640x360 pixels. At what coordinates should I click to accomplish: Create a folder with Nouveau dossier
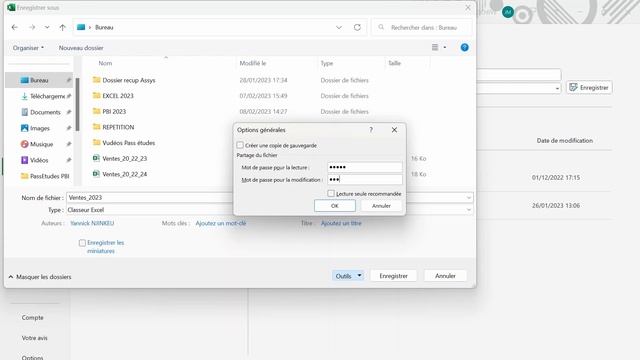pyautogui.click(x=81, y=48)
